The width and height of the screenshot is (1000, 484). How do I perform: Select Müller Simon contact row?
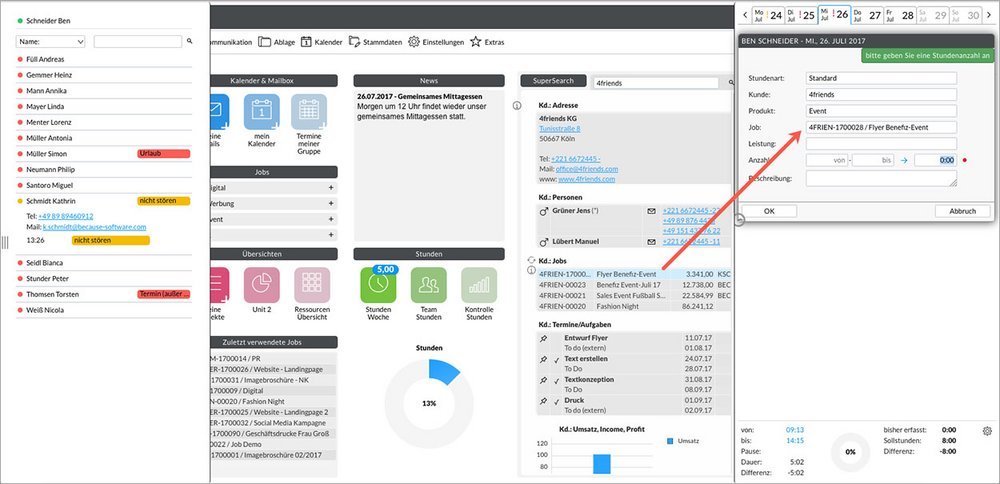(x=104, y=154)
